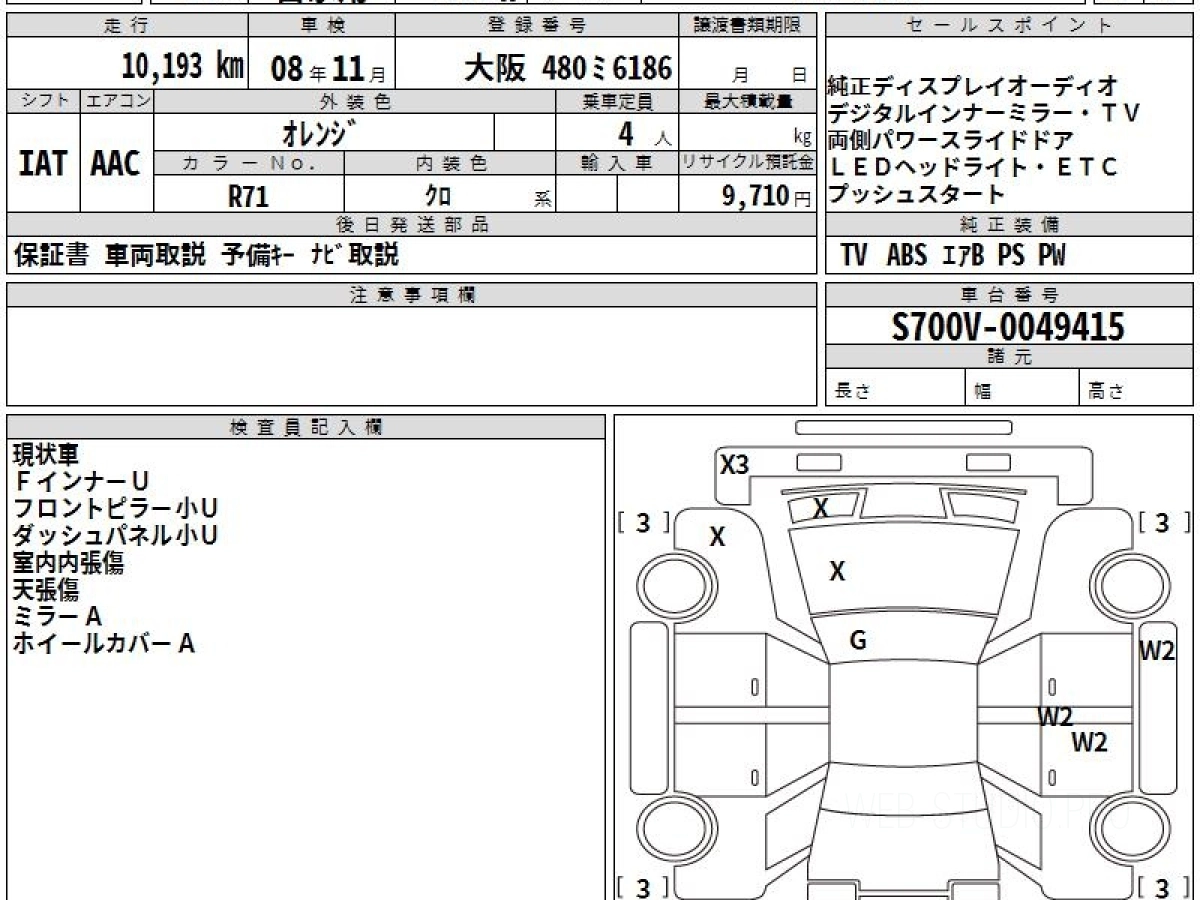
Task: Click the G mark on car diagram
Action: 857,641
